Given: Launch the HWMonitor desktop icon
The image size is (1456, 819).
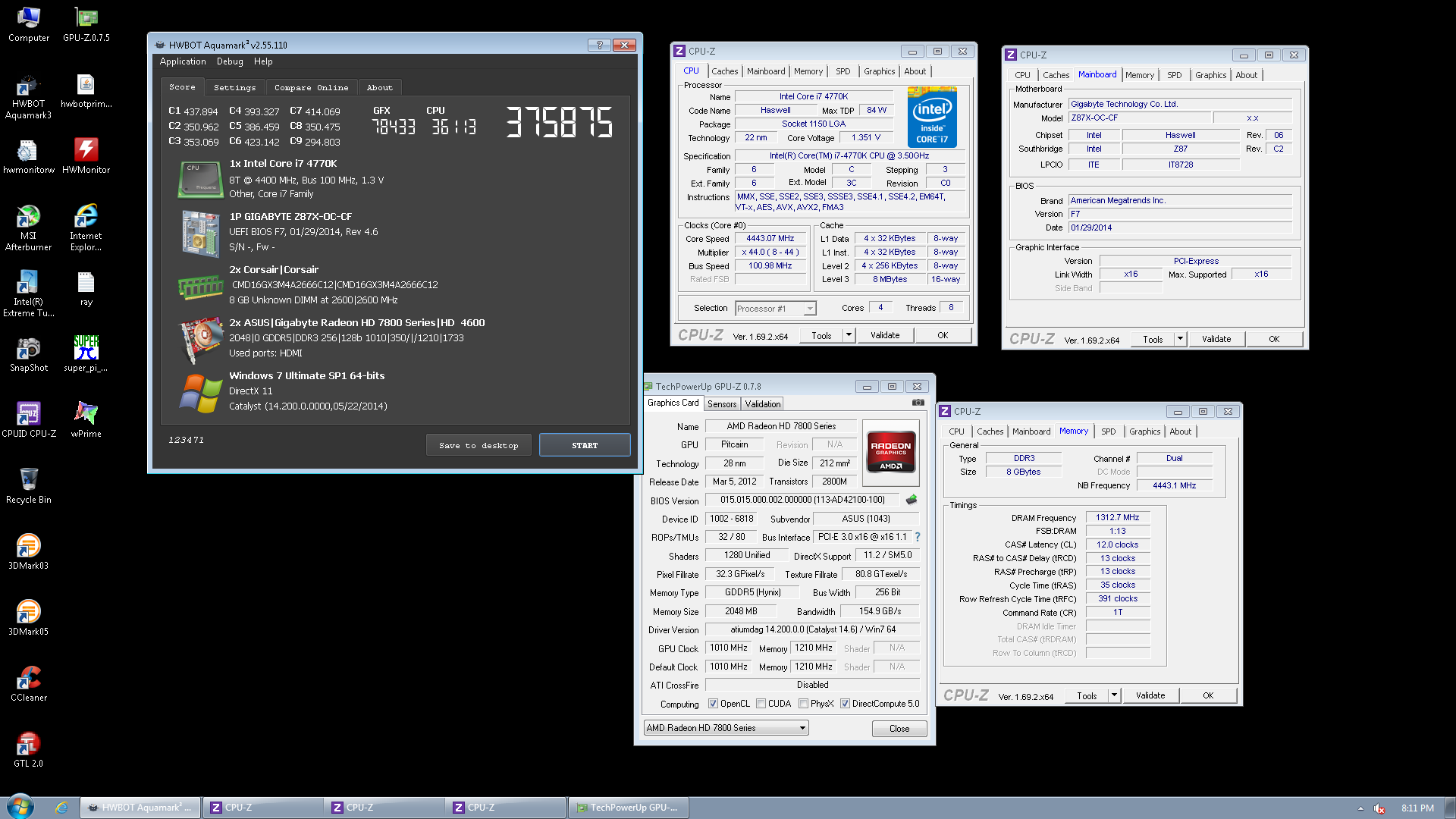Looking at the screenshot, I should tap(86, 157).
